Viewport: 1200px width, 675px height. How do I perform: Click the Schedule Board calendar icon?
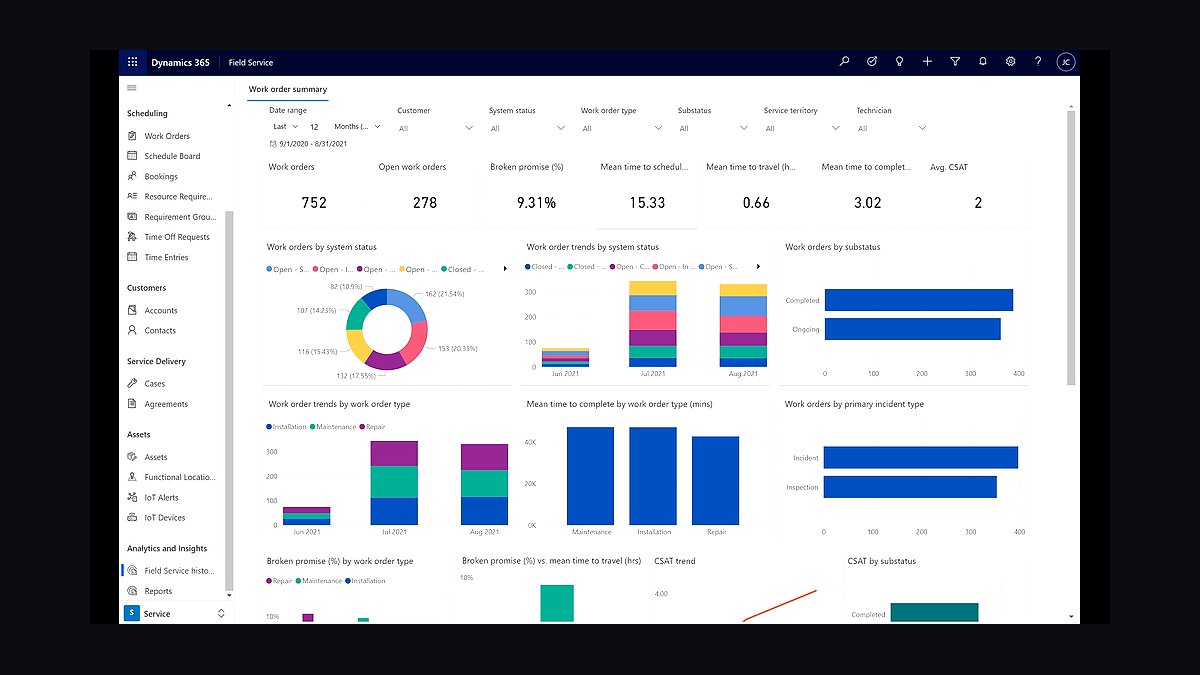tap(133, 156)
